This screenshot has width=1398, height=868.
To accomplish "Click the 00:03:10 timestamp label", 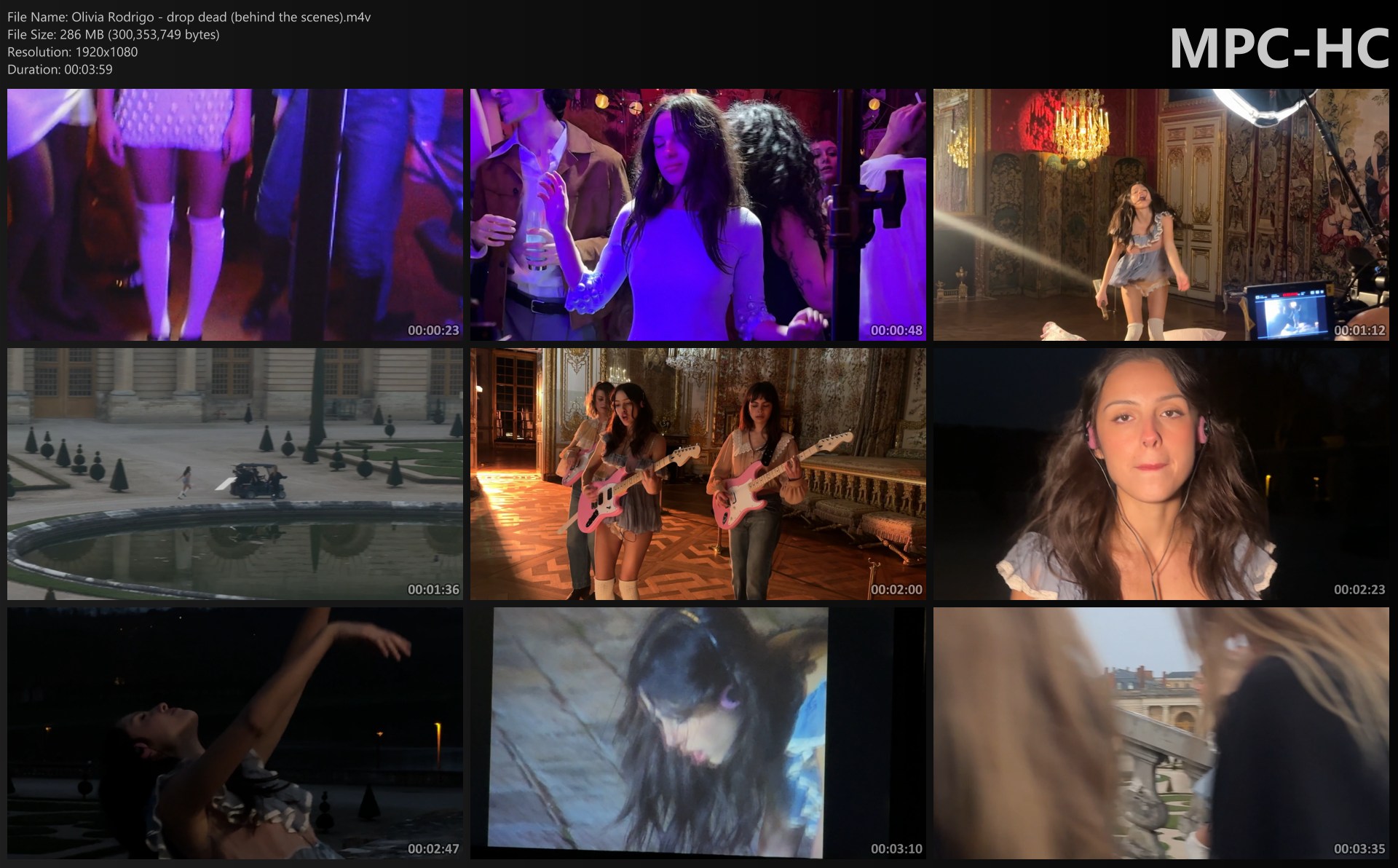I will (896, 848).
